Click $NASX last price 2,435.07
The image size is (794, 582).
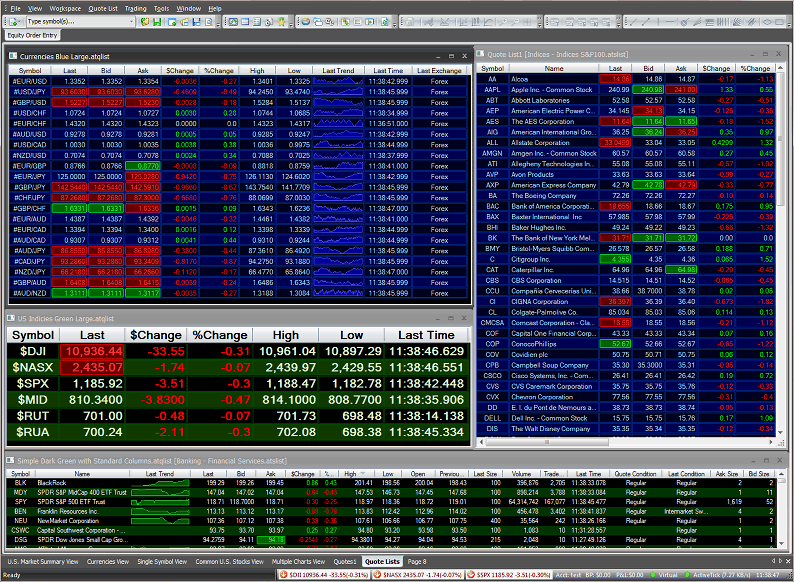tap(92, 368)
